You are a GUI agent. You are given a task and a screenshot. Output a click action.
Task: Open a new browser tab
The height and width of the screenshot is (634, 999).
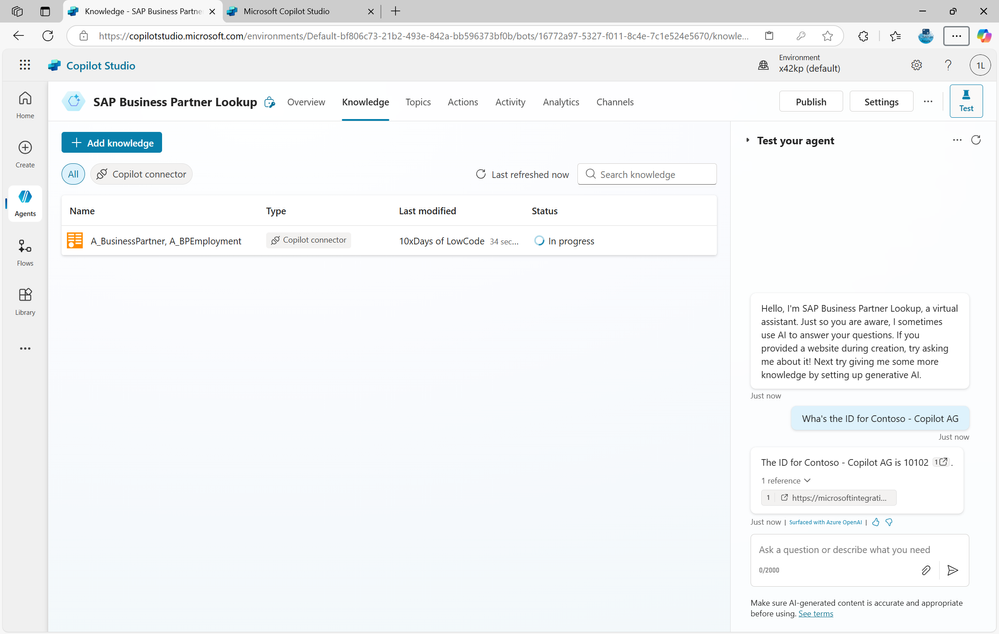(396, 11)
